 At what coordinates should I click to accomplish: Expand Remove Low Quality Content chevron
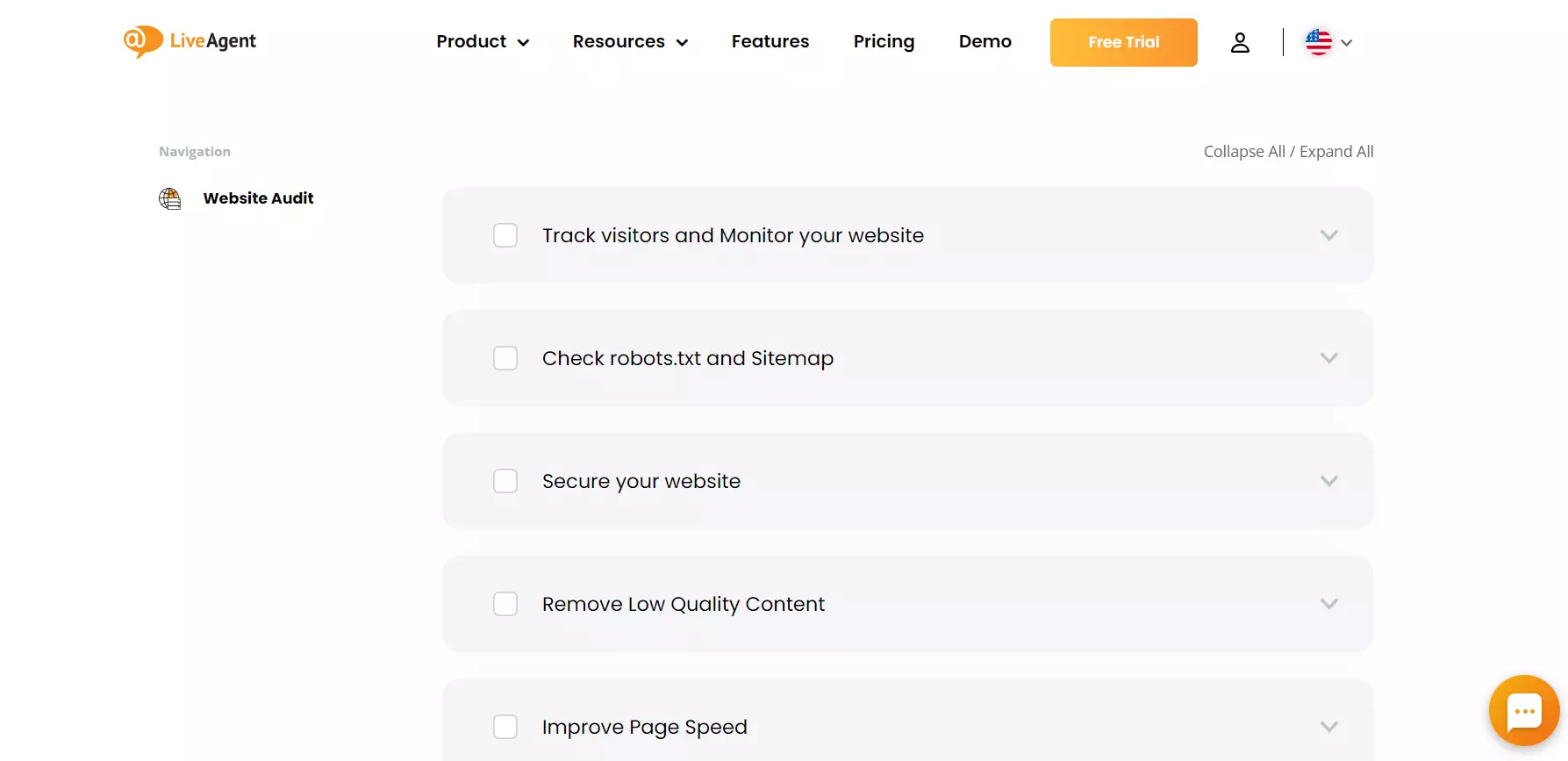1328,604
